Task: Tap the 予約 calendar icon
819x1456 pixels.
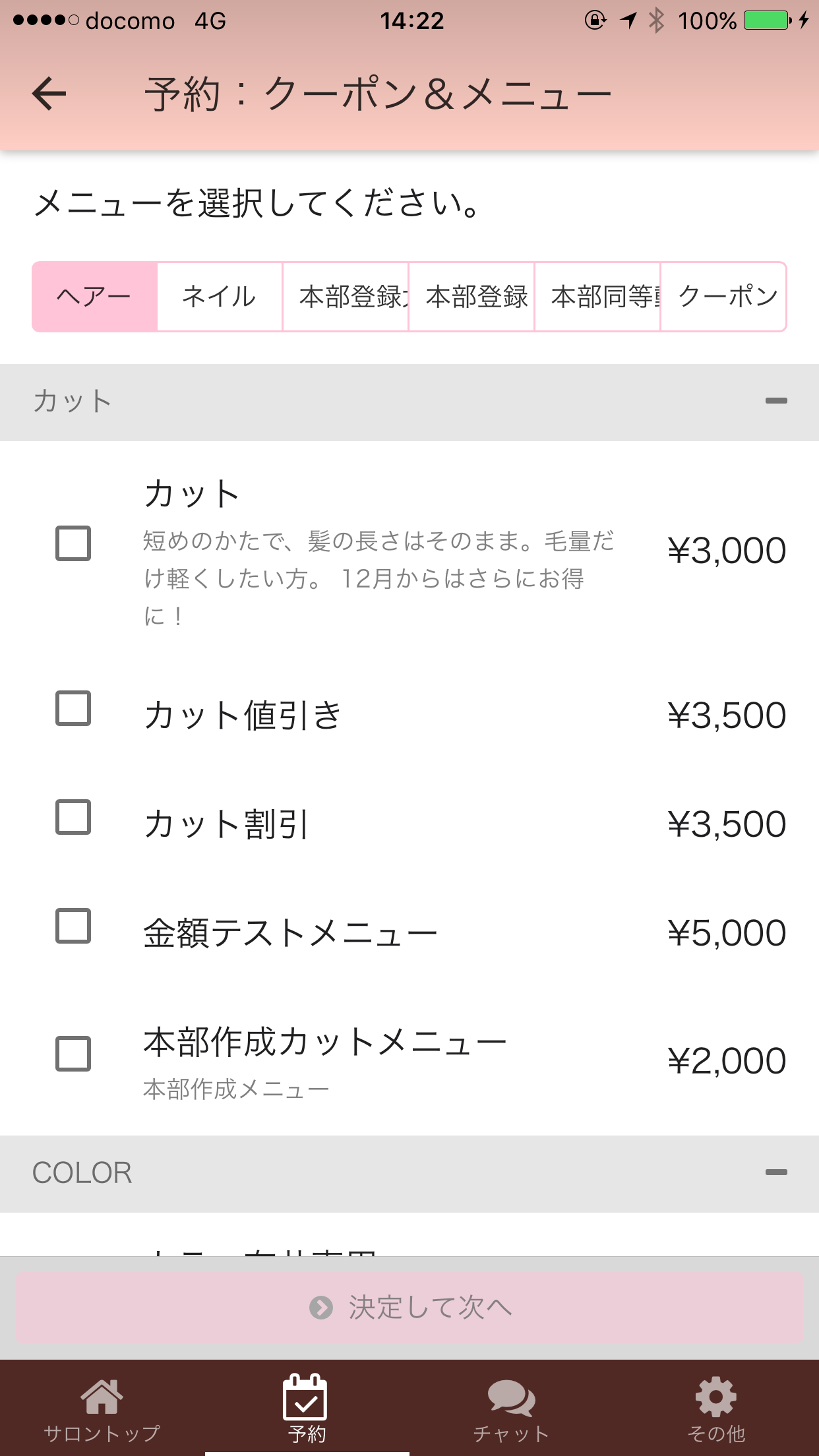Action: (305, 1397)
